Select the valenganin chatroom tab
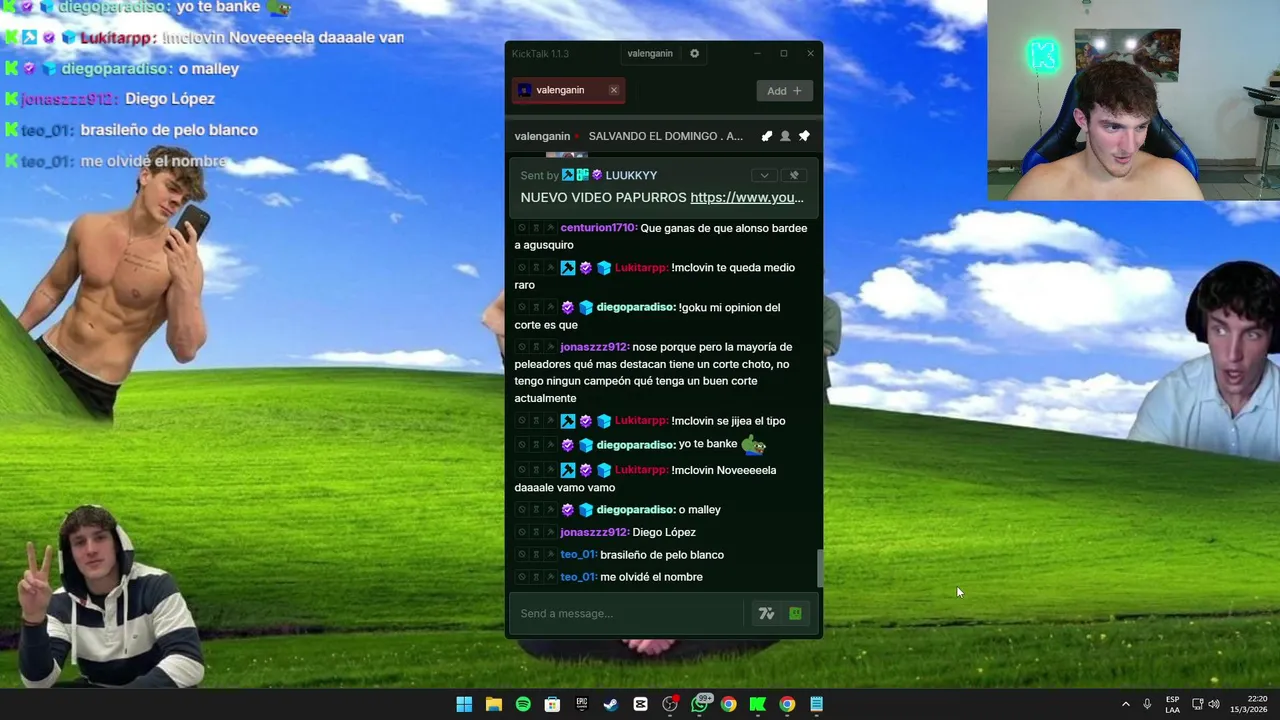The height and width of the screenshot is (720, 1280). point(568,90)
